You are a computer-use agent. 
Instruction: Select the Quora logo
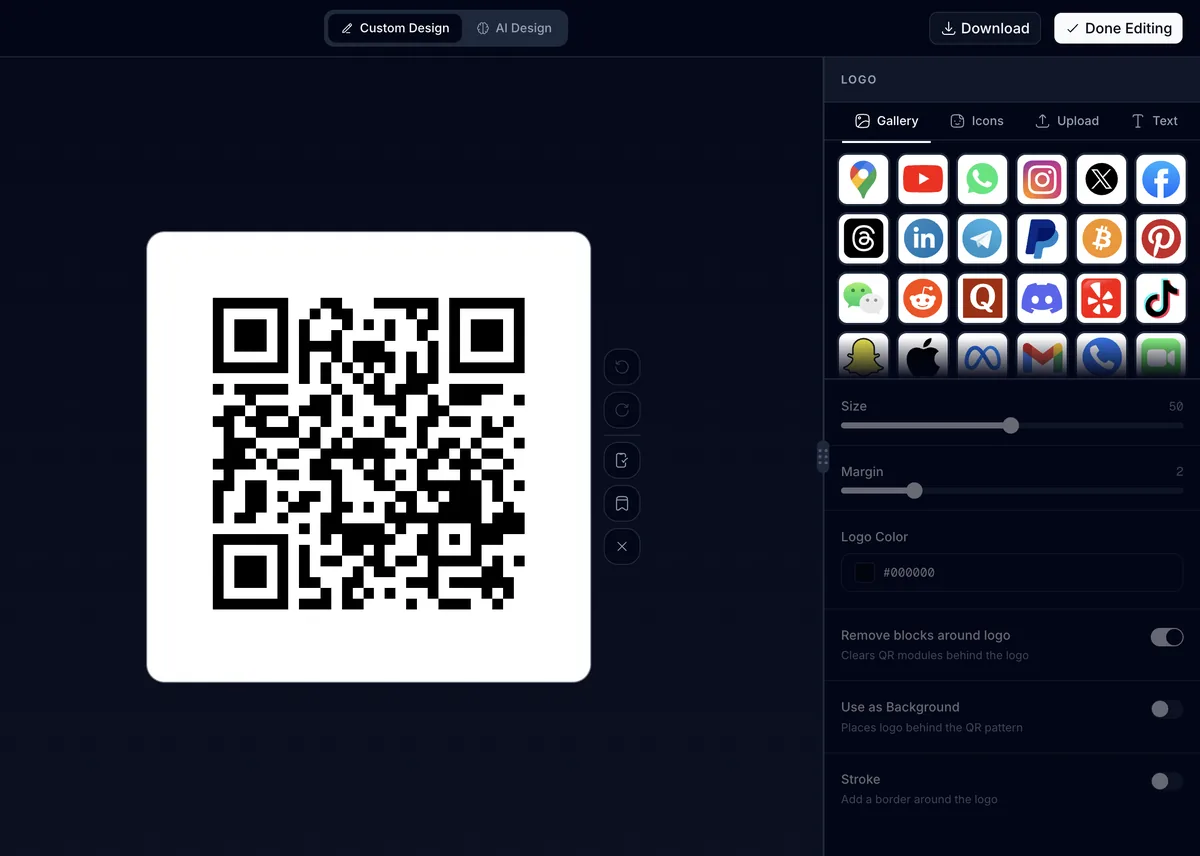982,299
